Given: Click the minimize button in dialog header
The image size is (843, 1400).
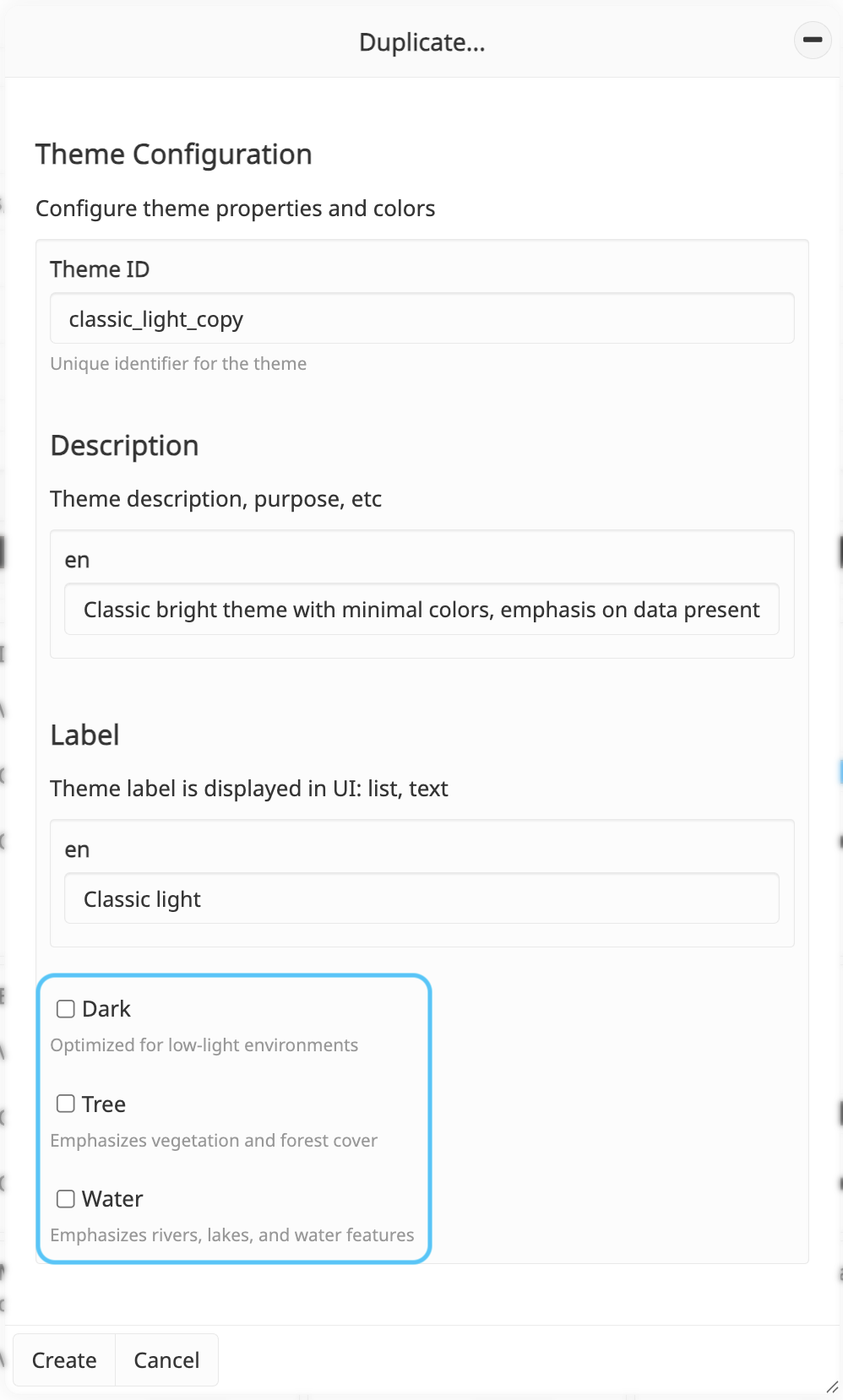Looking at the screenshot, I should point(813,40).
